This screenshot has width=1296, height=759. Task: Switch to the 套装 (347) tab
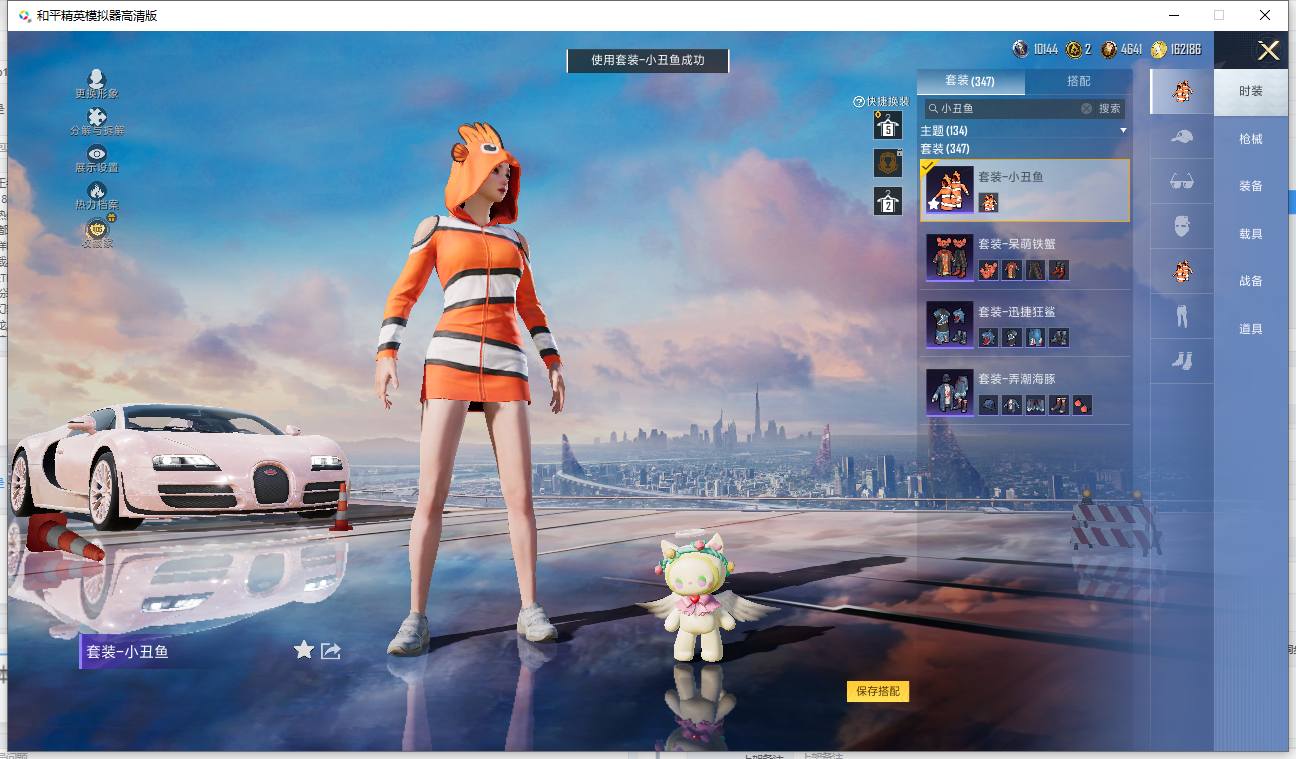970,81
